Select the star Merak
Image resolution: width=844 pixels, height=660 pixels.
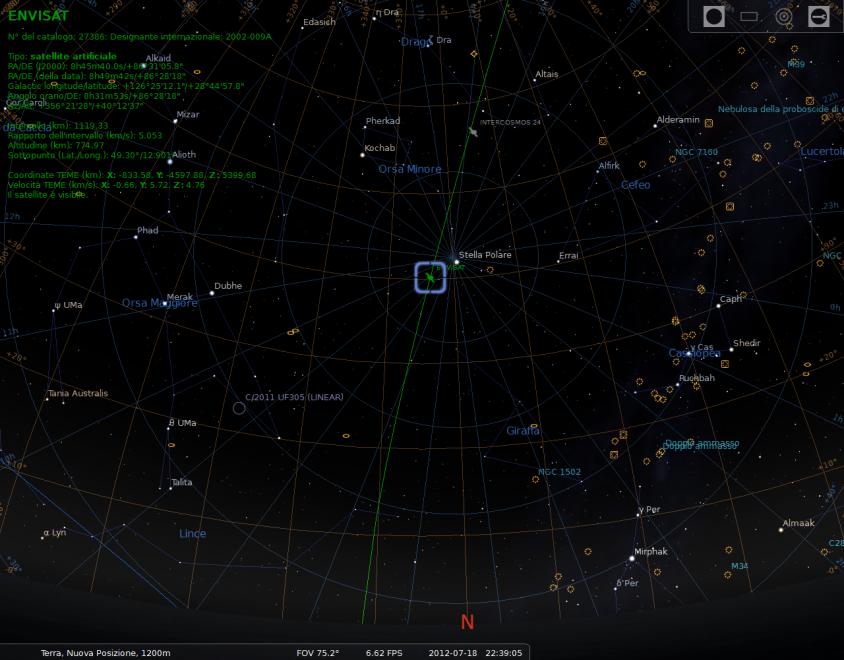click(165, 304)
